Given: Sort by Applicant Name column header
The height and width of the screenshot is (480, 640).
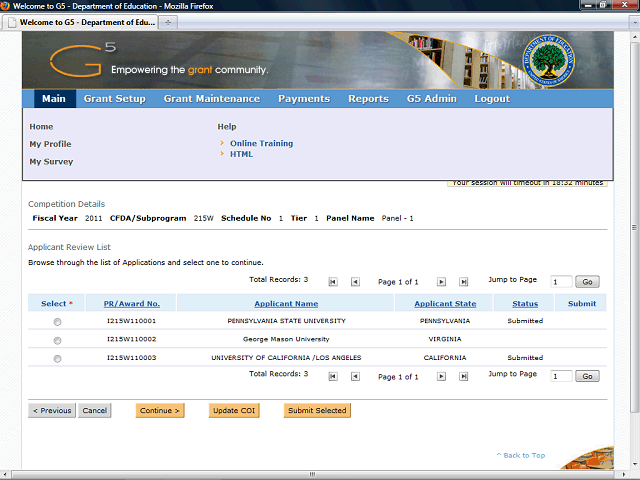Looking at the screenshot, I should click(286, 304).
